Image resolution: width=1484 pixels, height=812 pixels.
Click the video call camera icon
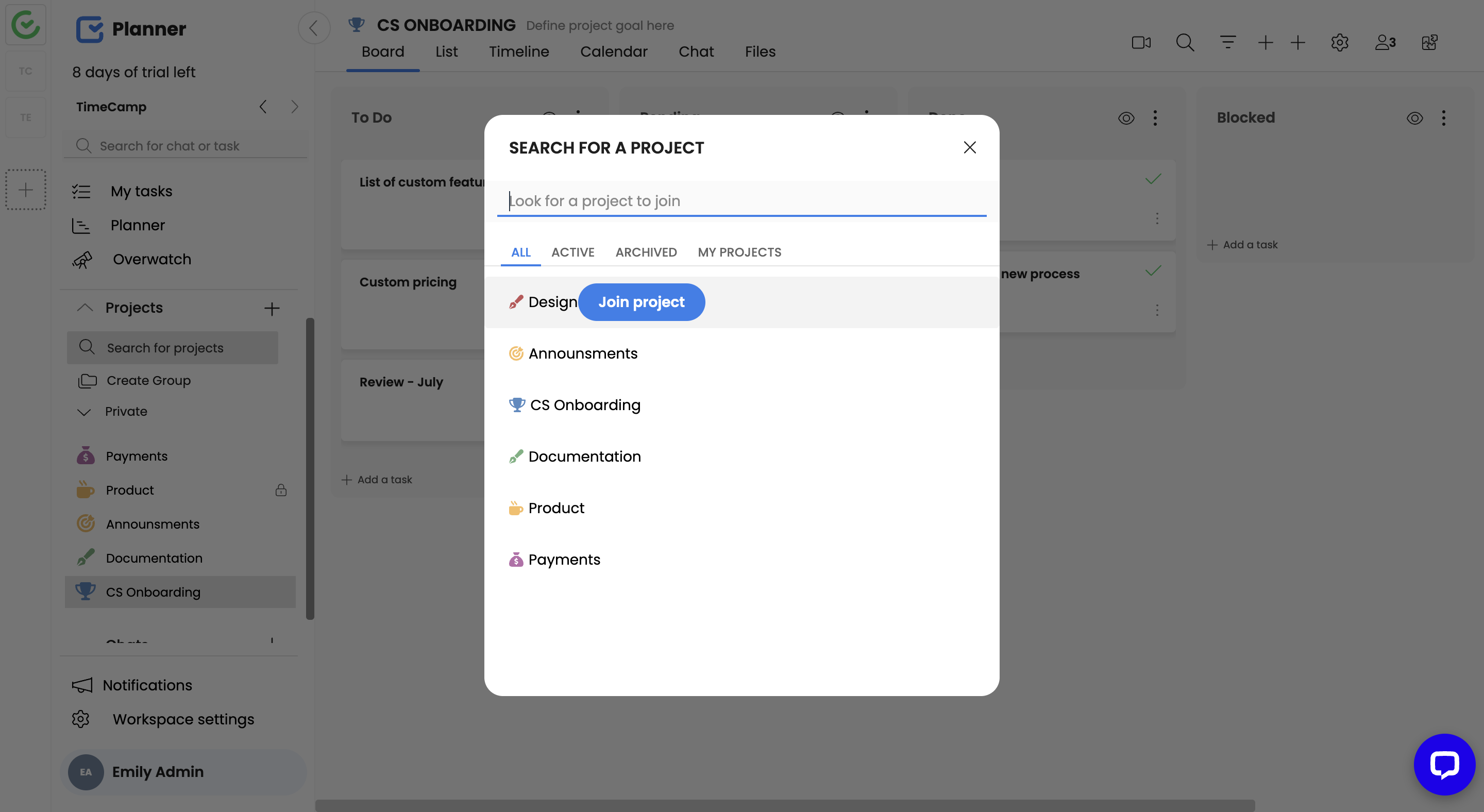1141,43
